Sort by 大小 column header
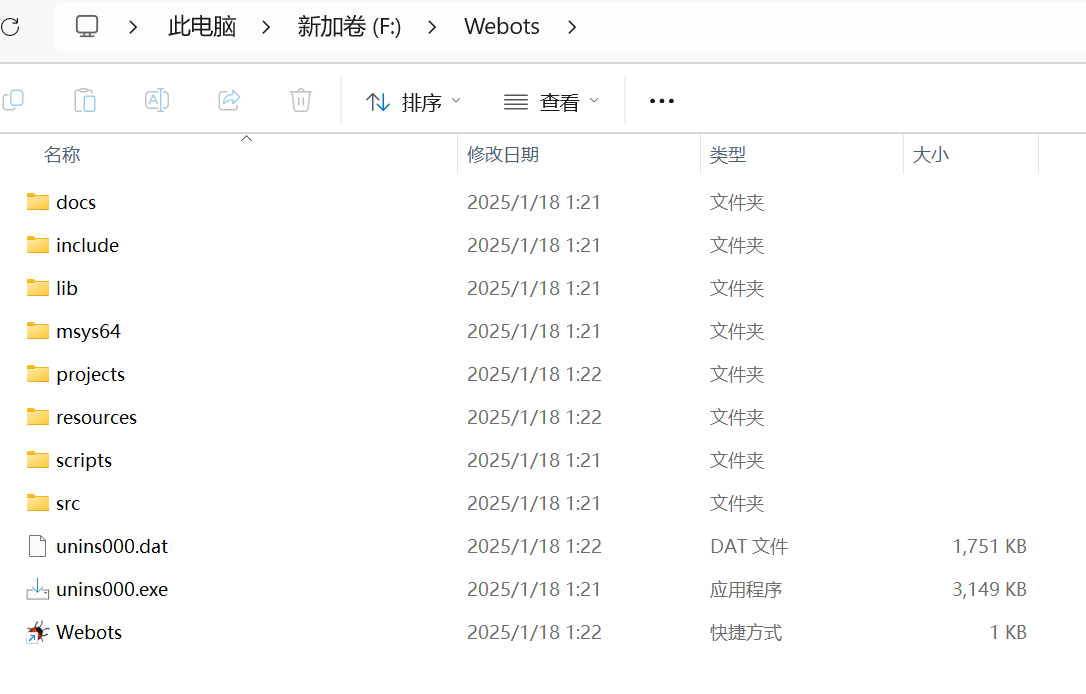Image resolution: width=1086 pixels, height=694 pixels. pyautogui.click(x=930, y=154)
